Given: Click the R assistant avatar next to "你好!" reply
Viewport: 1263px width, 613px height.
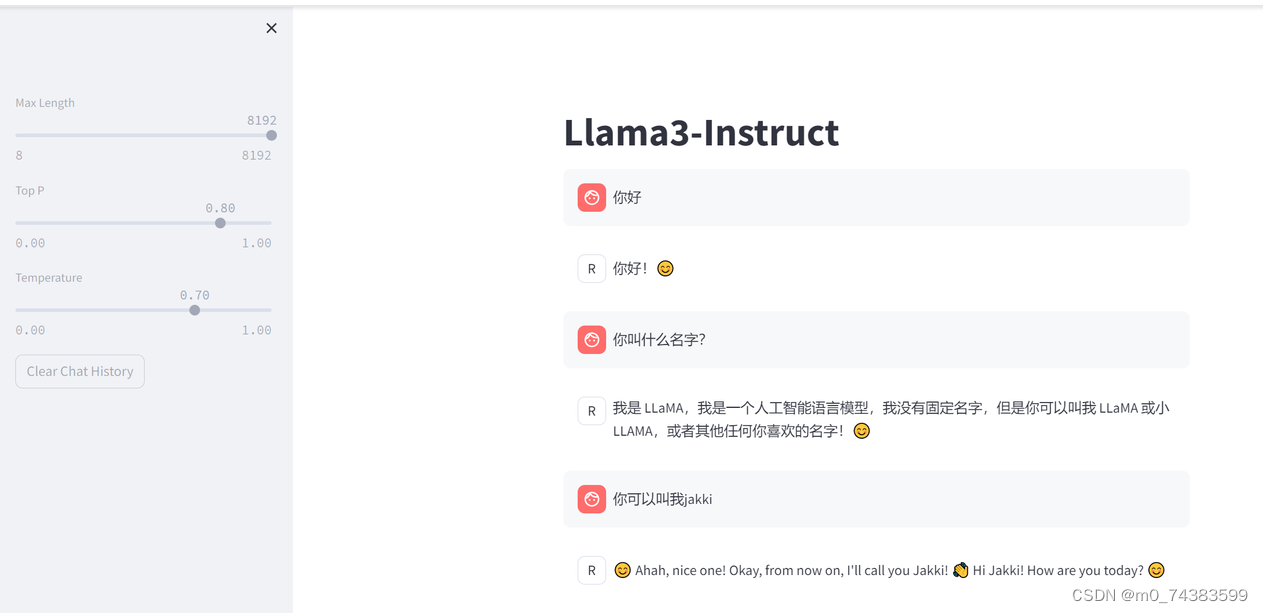Looking at the screenshot, I should [x=591, y=268].
